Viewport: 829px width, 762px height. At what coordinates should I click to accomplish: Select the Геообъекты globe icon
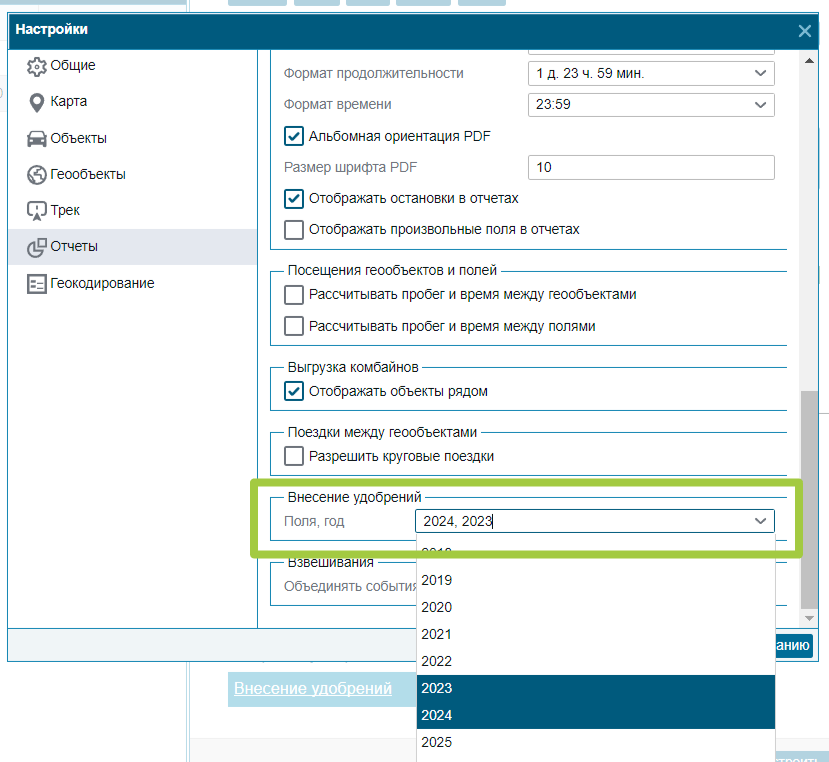click(36, 175)
